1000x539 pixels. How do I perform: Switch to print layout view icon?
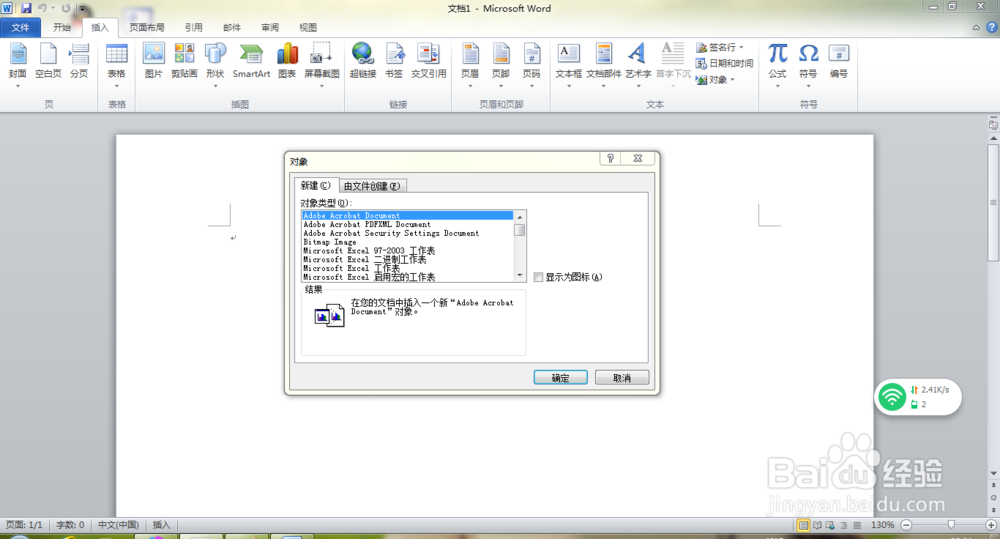(804, 525)
